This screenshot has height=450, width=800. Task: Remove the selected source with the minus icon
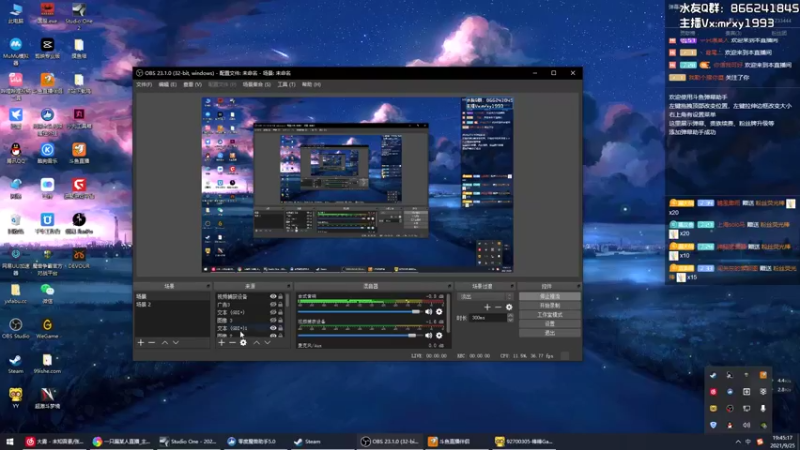[232, 343]
